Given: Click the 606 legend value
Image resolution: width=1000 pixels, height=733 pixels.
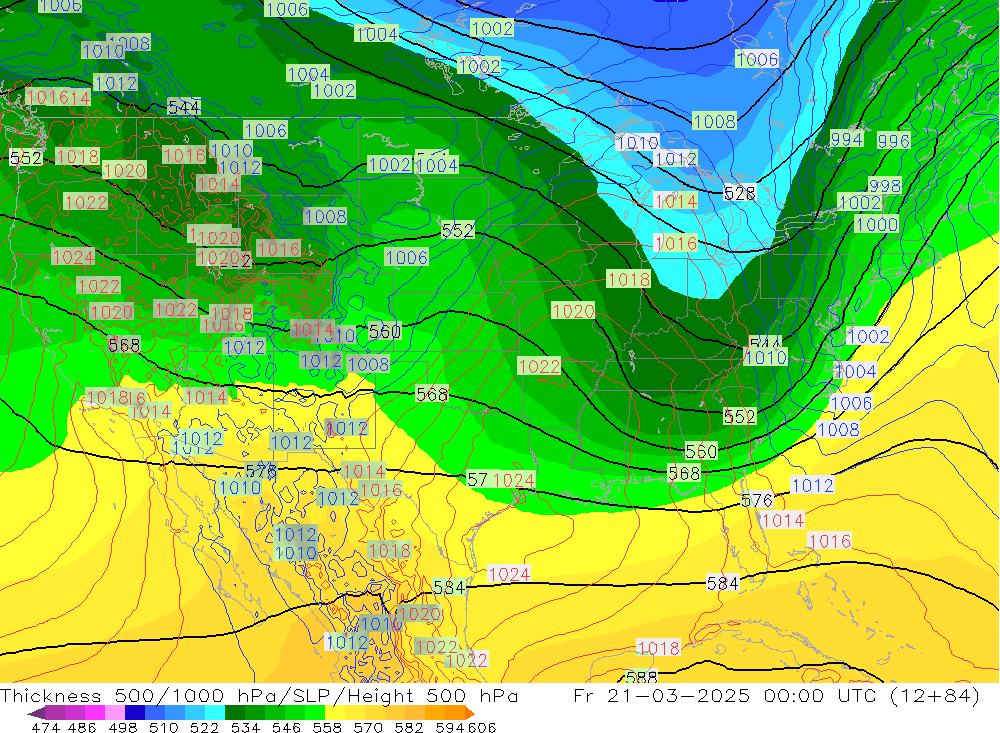Looking at the screenshot, I should click(x=480, y=727).
